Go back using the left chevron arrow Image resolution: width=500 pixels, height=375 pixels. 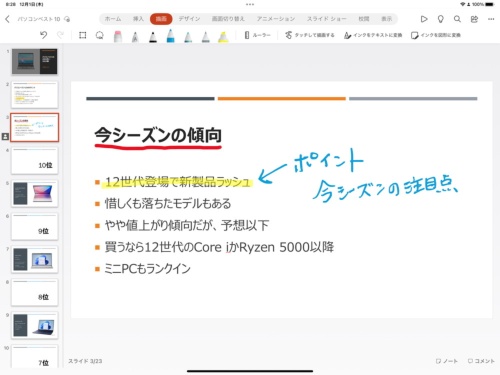[x=7, y=19]
